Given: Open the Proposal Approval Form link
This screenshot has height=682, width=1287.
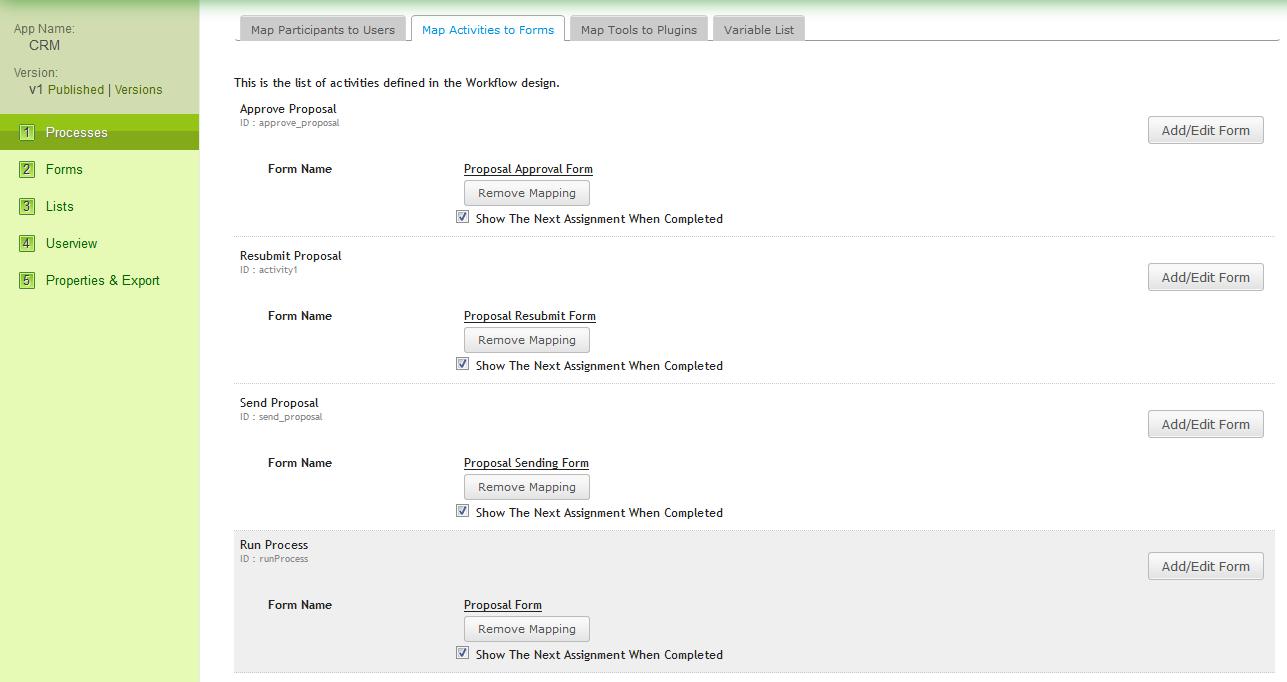Looking at the screenshot, I should tap(528, 169).
